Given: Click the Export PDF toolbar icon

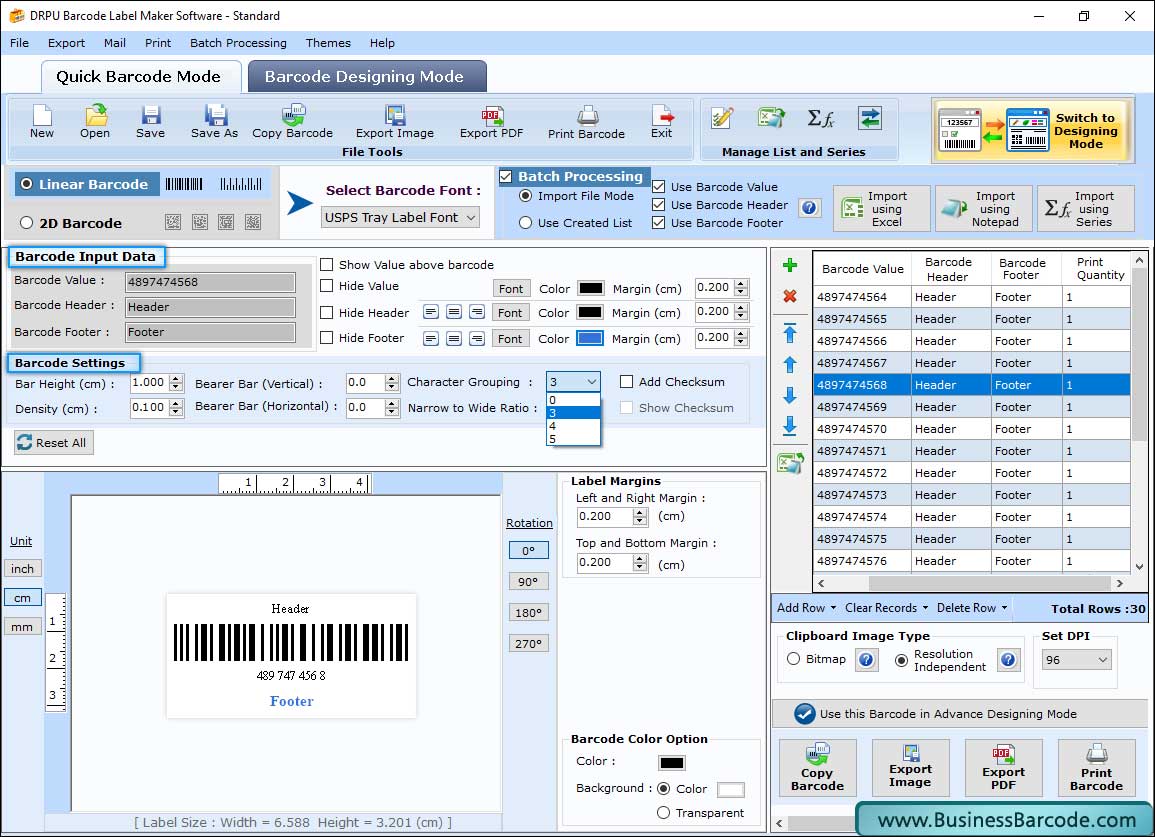Looking at the screenshot, I should [491, 121].
